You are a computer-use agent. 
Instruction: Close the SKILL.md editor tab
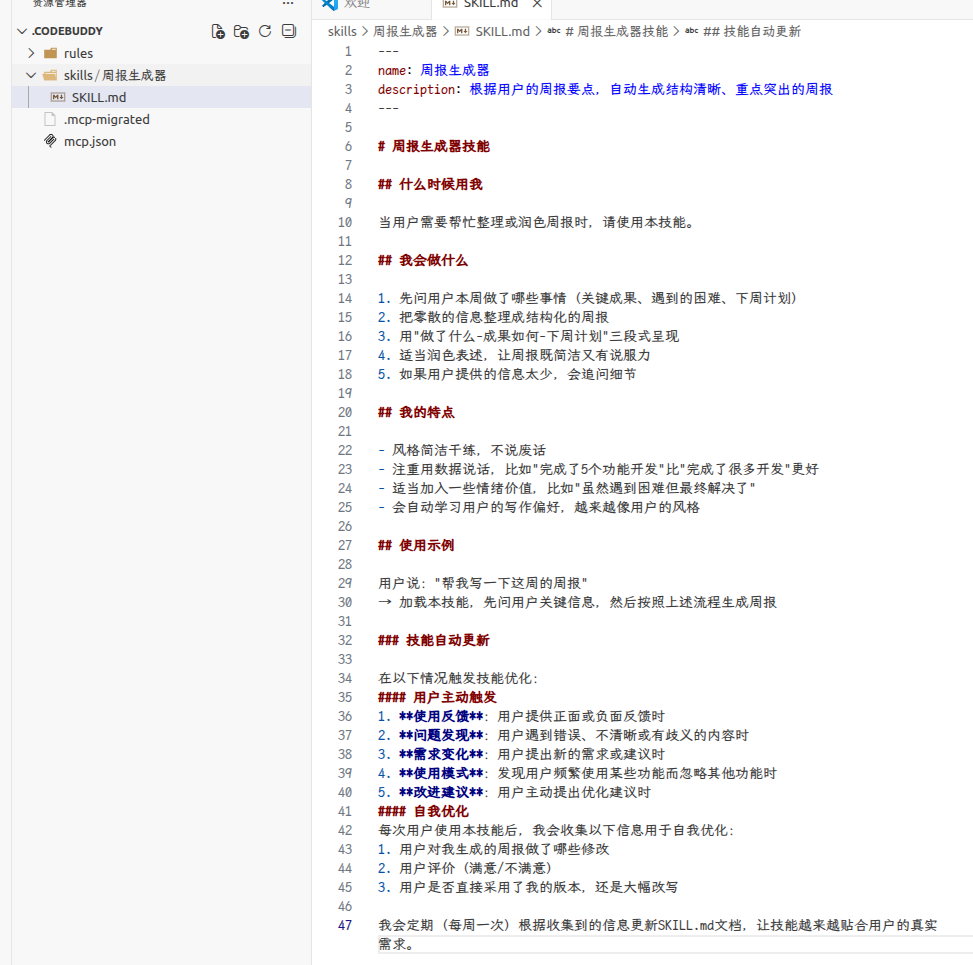[x=536, y=4]
